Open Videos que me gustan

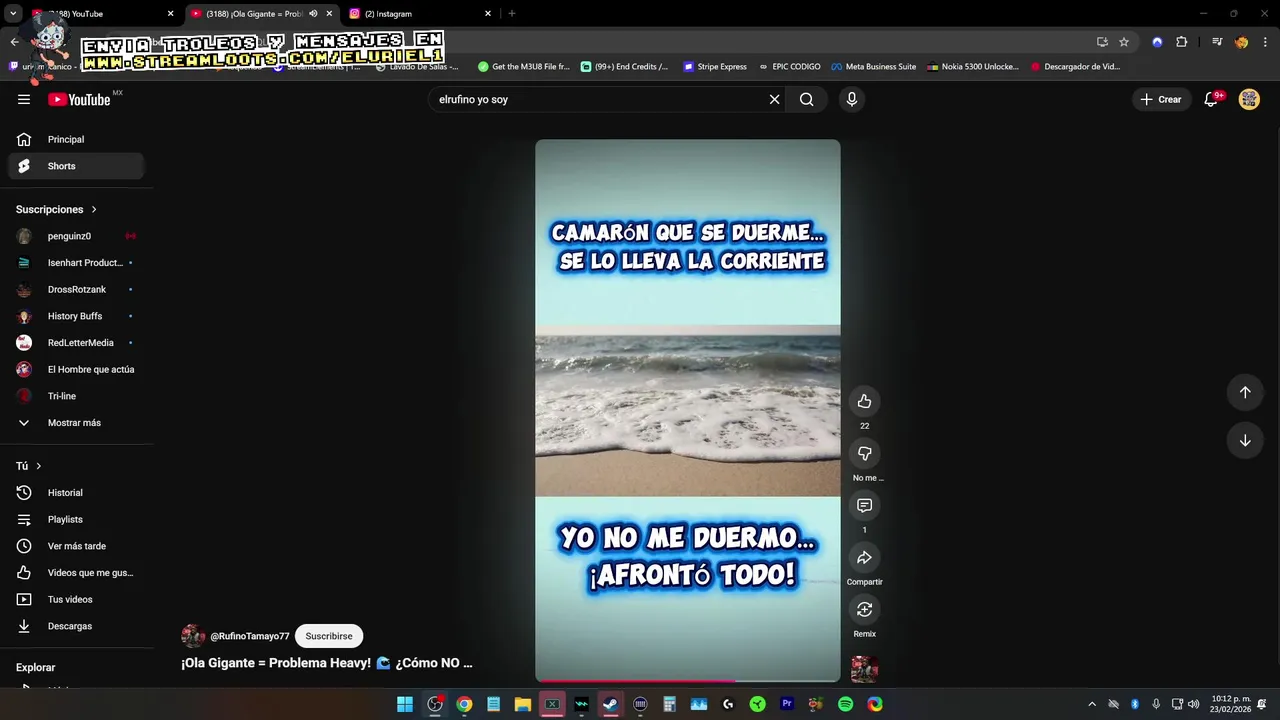pyautogui.click(x=76, y=573)
